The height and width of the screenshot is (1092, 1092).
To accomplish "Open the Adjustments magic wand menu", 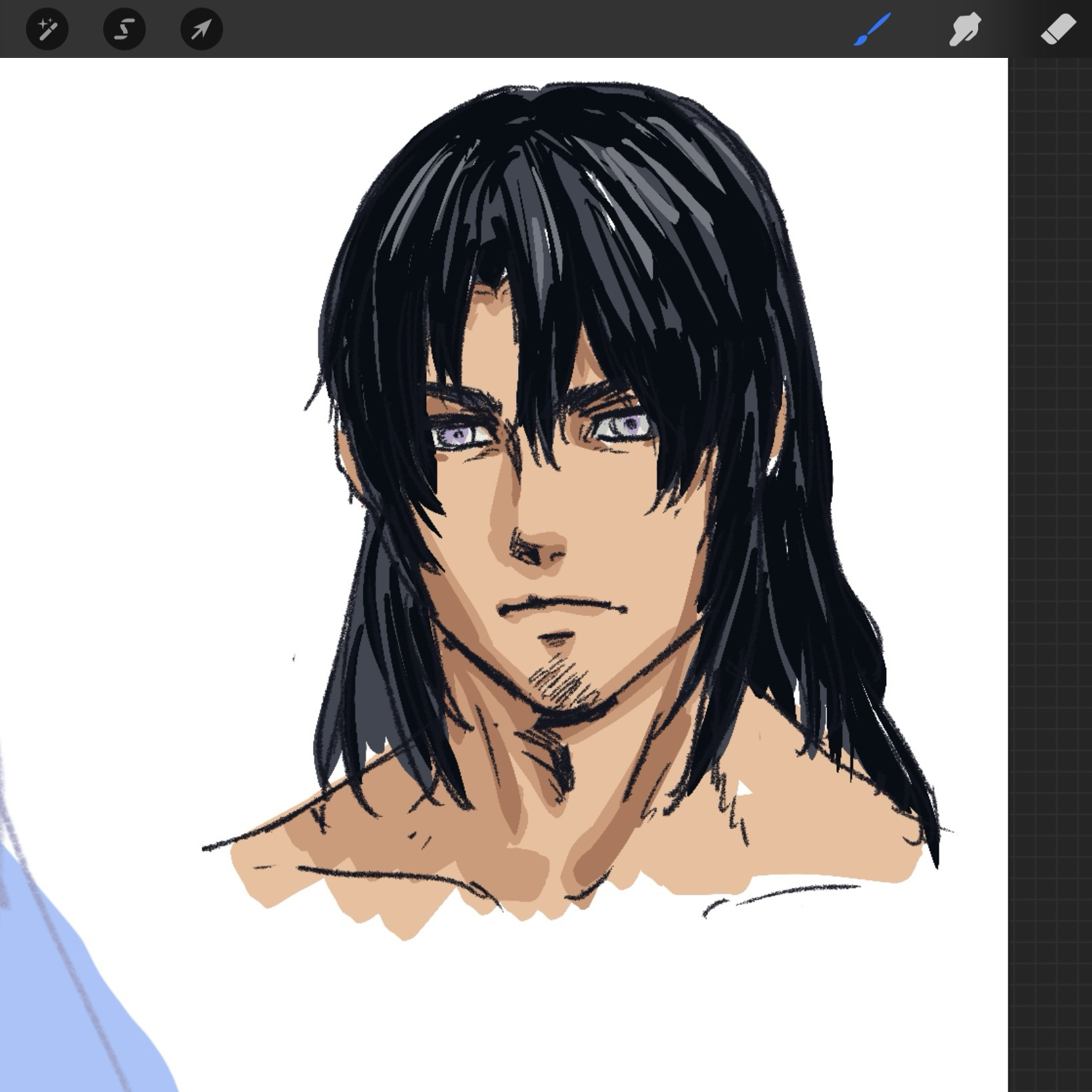I will (47, 29).
